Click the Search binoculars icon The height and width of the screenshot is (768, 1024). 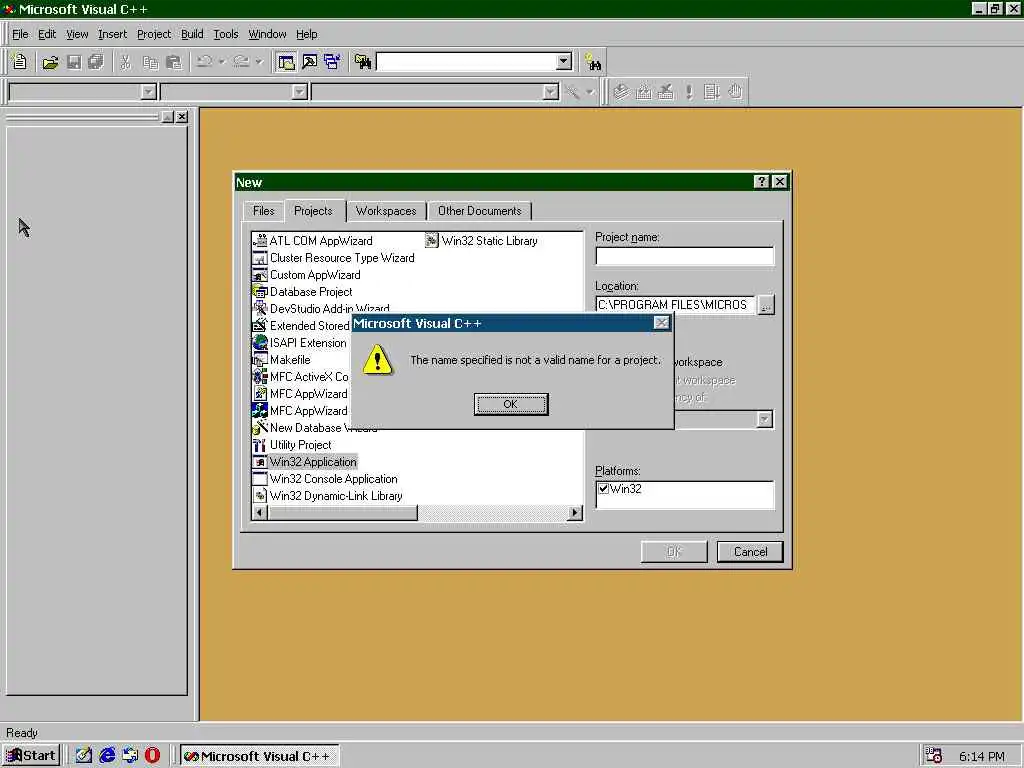tap(593, 62)
